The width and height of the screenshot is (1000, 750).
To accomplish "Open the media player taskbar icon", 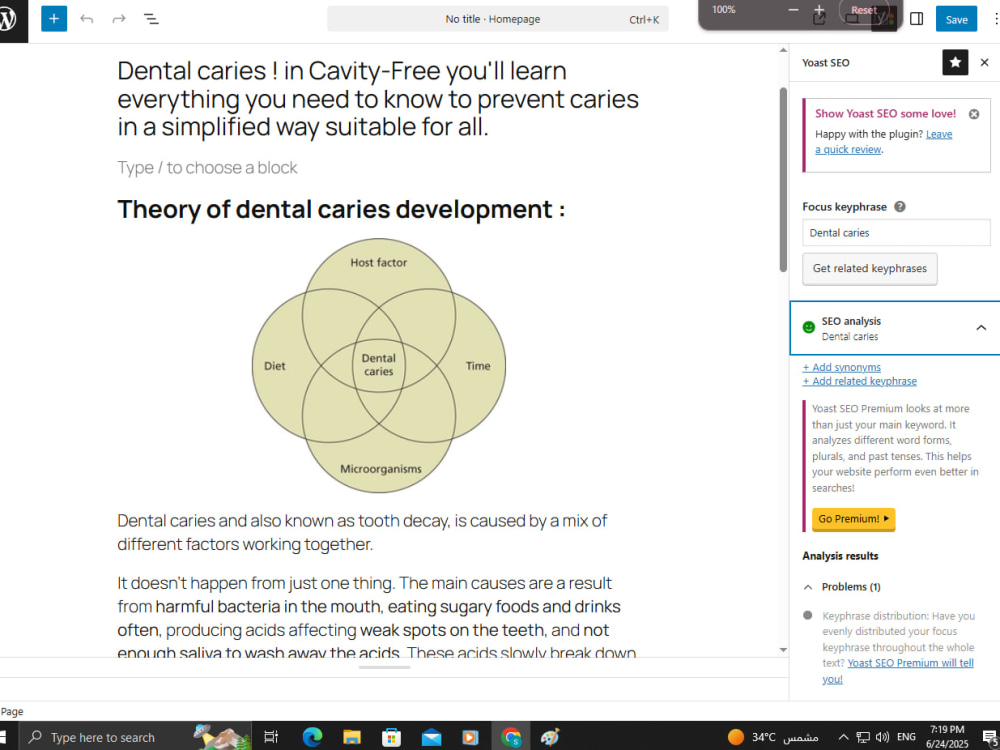I will [x=470, y=737].
